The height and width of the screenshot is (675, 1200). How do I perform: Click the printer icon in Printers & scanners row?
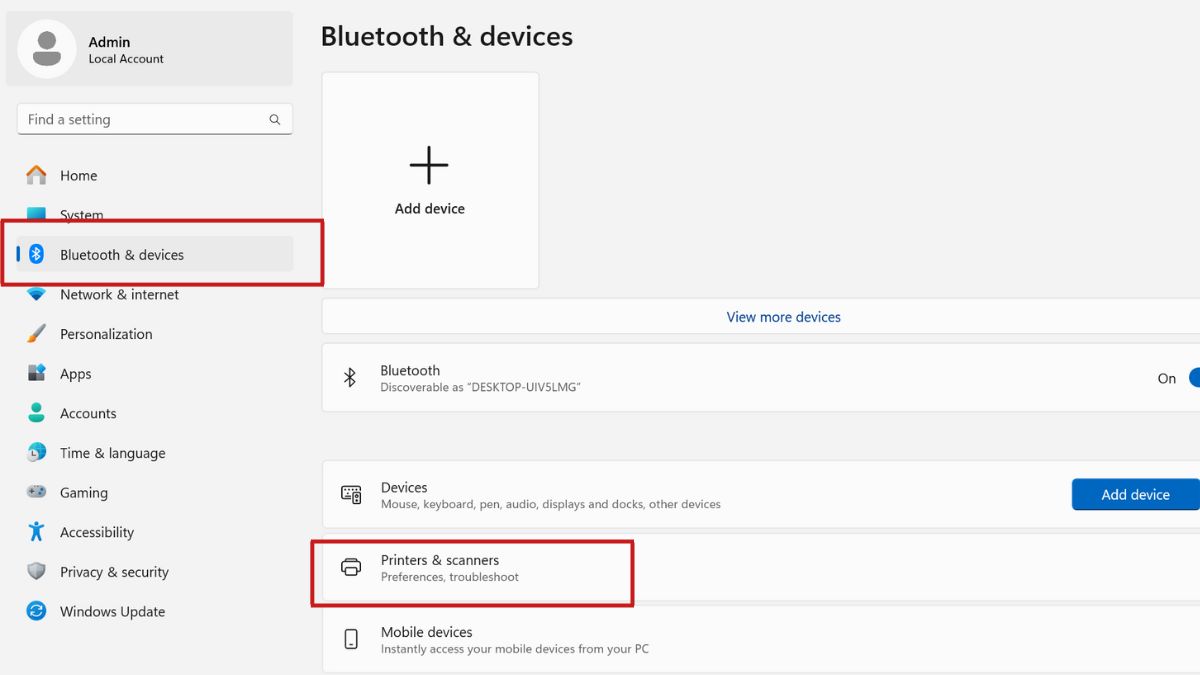[x=351, y=567]
